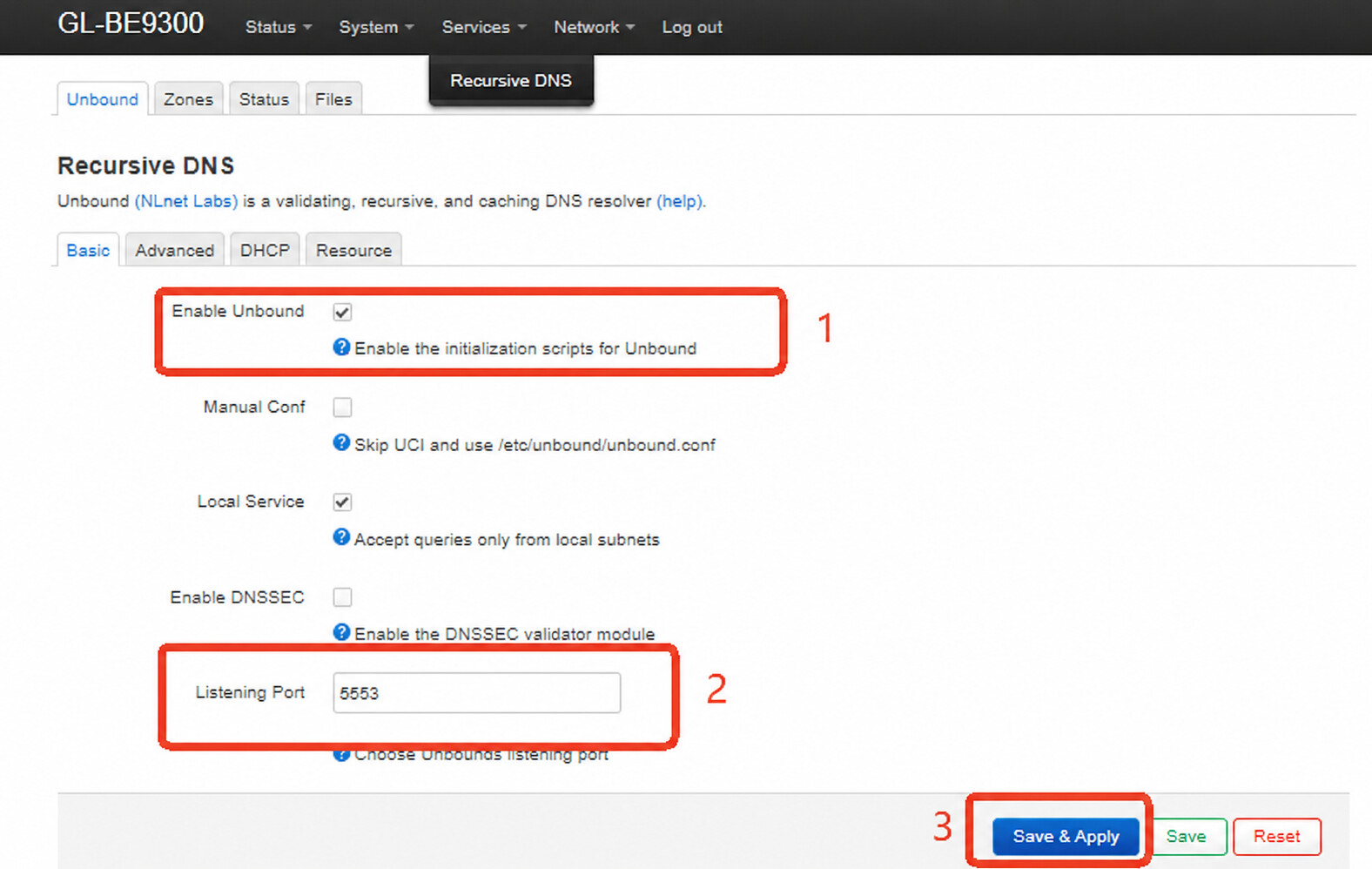
Task: Switch to the DHCP tab
Action: (x=265, y=250)
